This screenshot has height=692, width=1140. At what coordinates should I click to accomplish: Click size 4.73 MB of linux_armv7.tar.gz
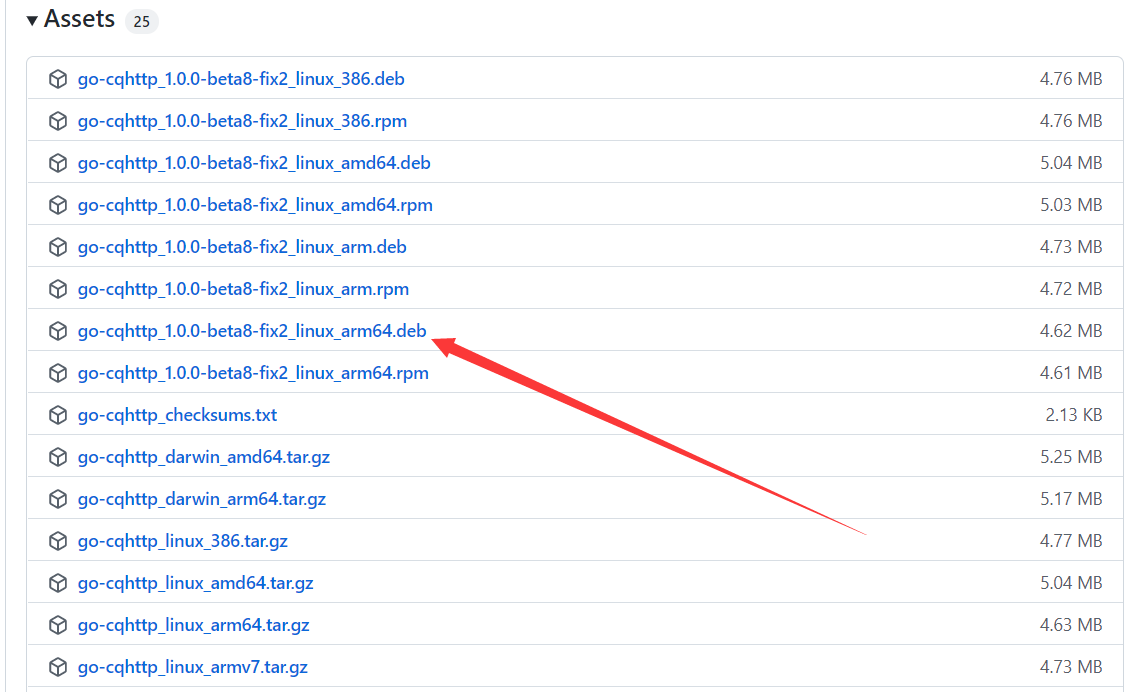pos(1071,667)
